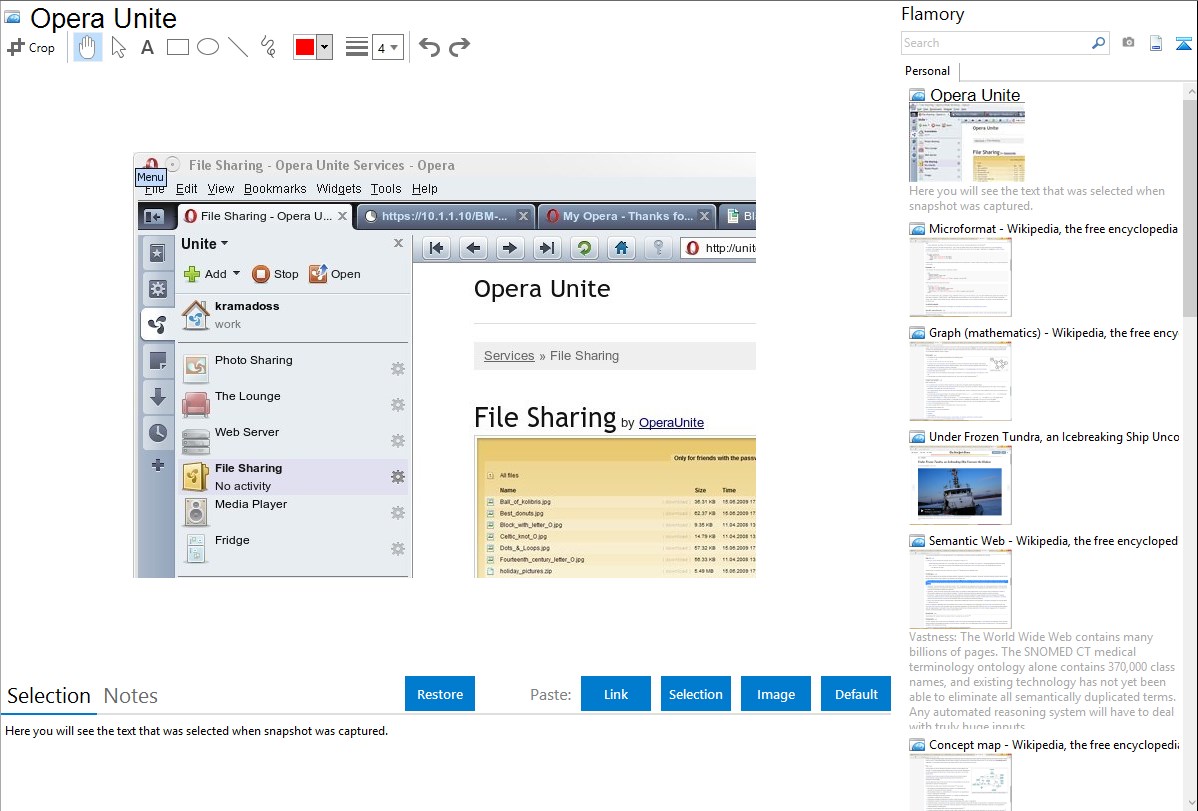Open the Opera Unite snapshot title link
1198x811 pixels.
[x=975, y=96]
